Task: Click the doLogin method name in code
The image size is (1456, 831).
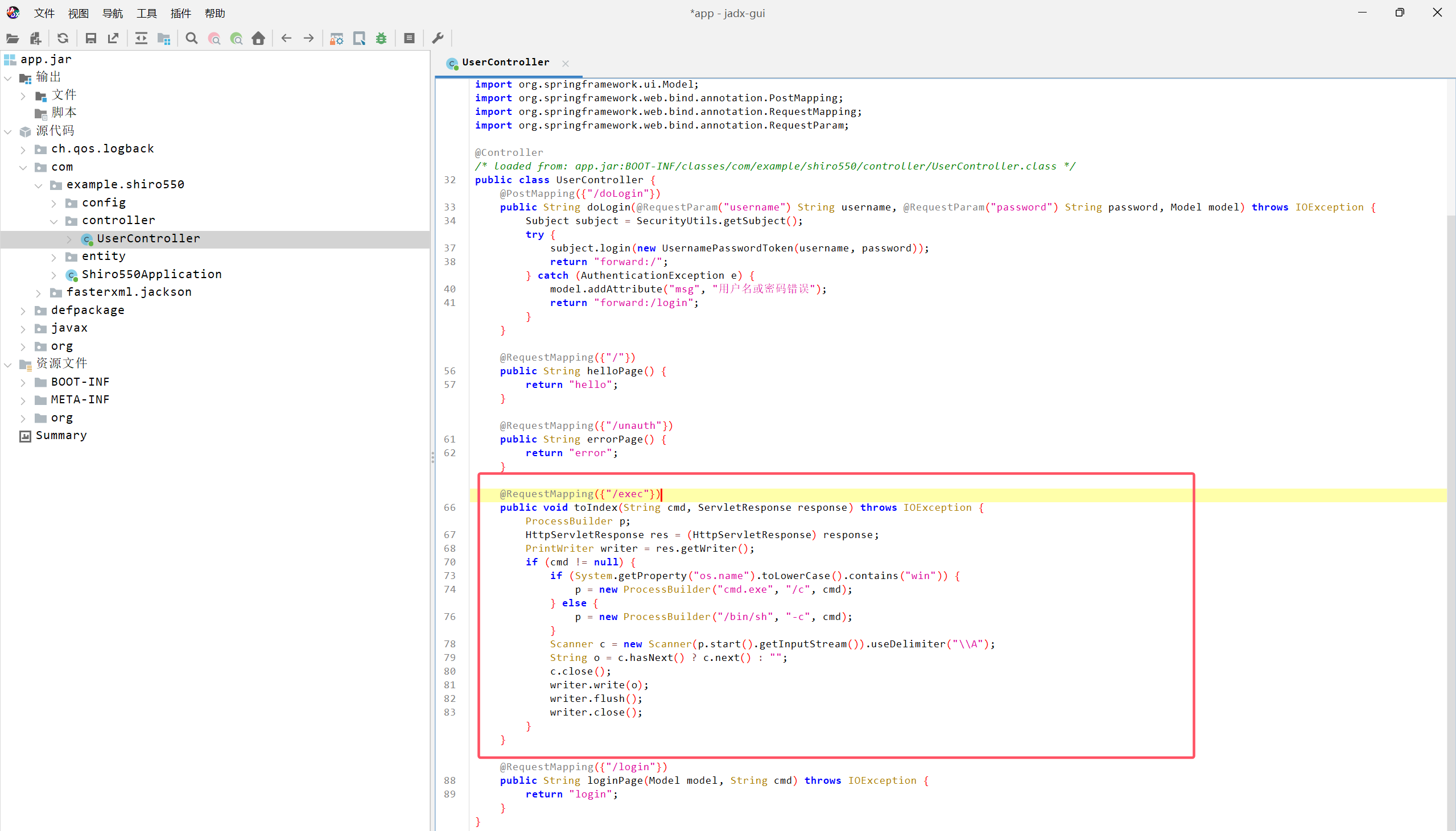Action: pyautogui.click(x=608, y=207)
